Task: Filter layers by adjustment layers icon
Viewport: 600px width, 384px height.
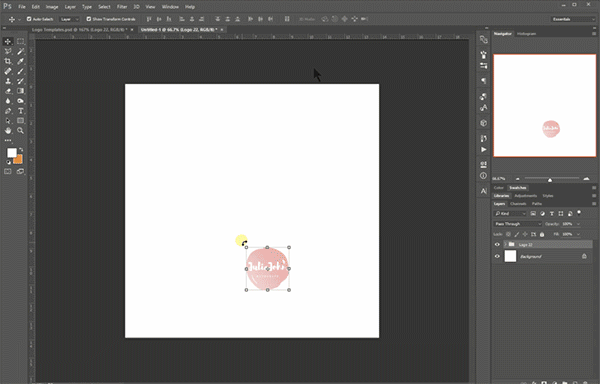Action: click(x=542, y=213)
